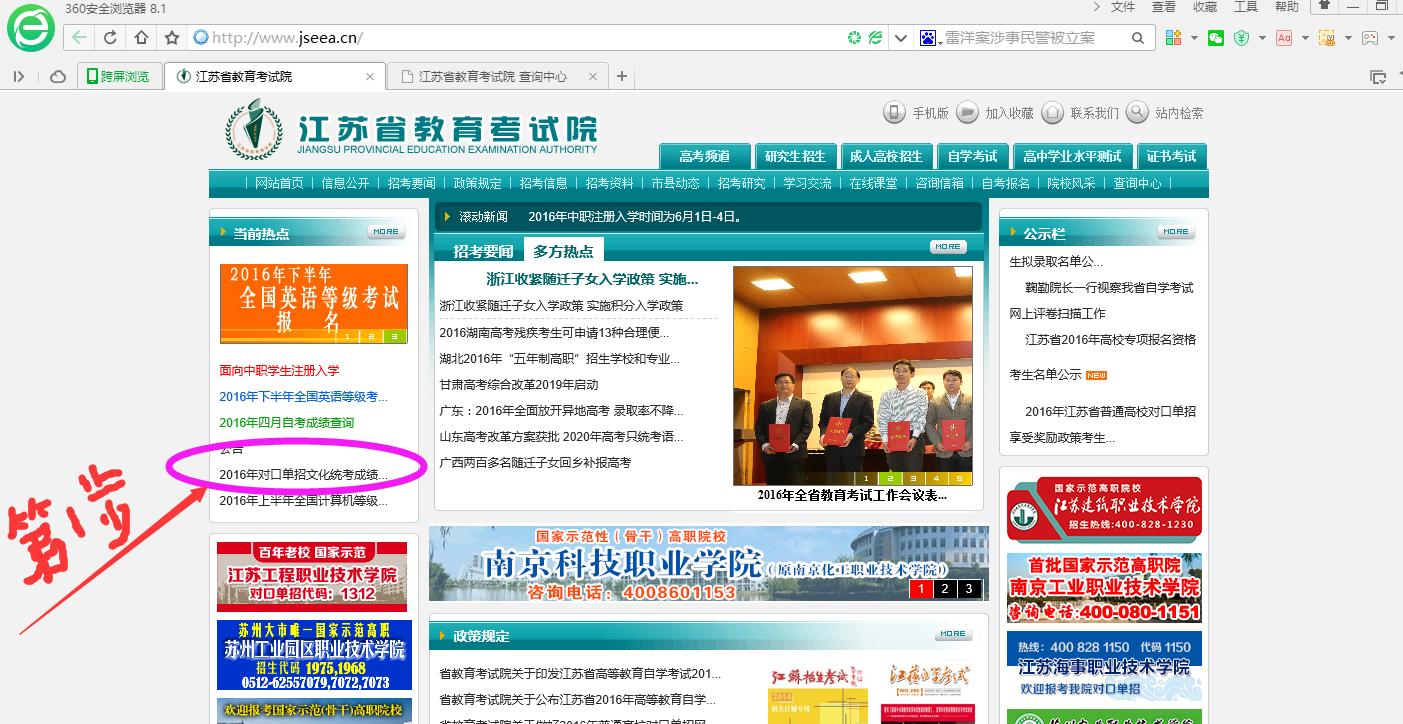
Task: Click the star bookmark icon beside address bar
Action: [x=172, y=38]
